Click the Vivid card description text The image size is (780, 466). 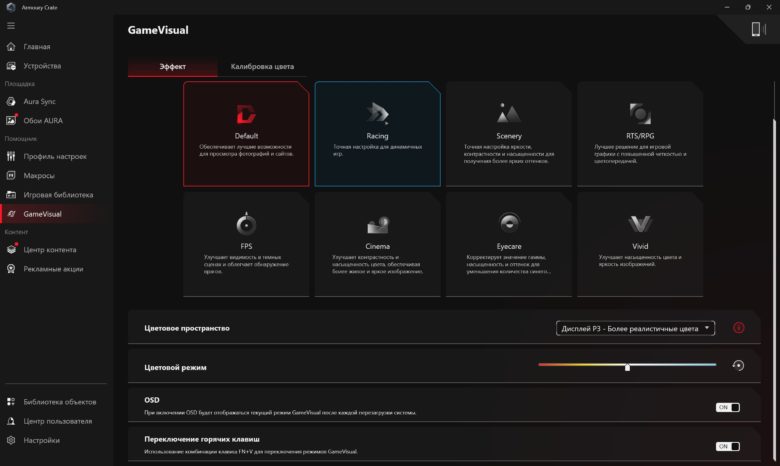click(640, 261)
